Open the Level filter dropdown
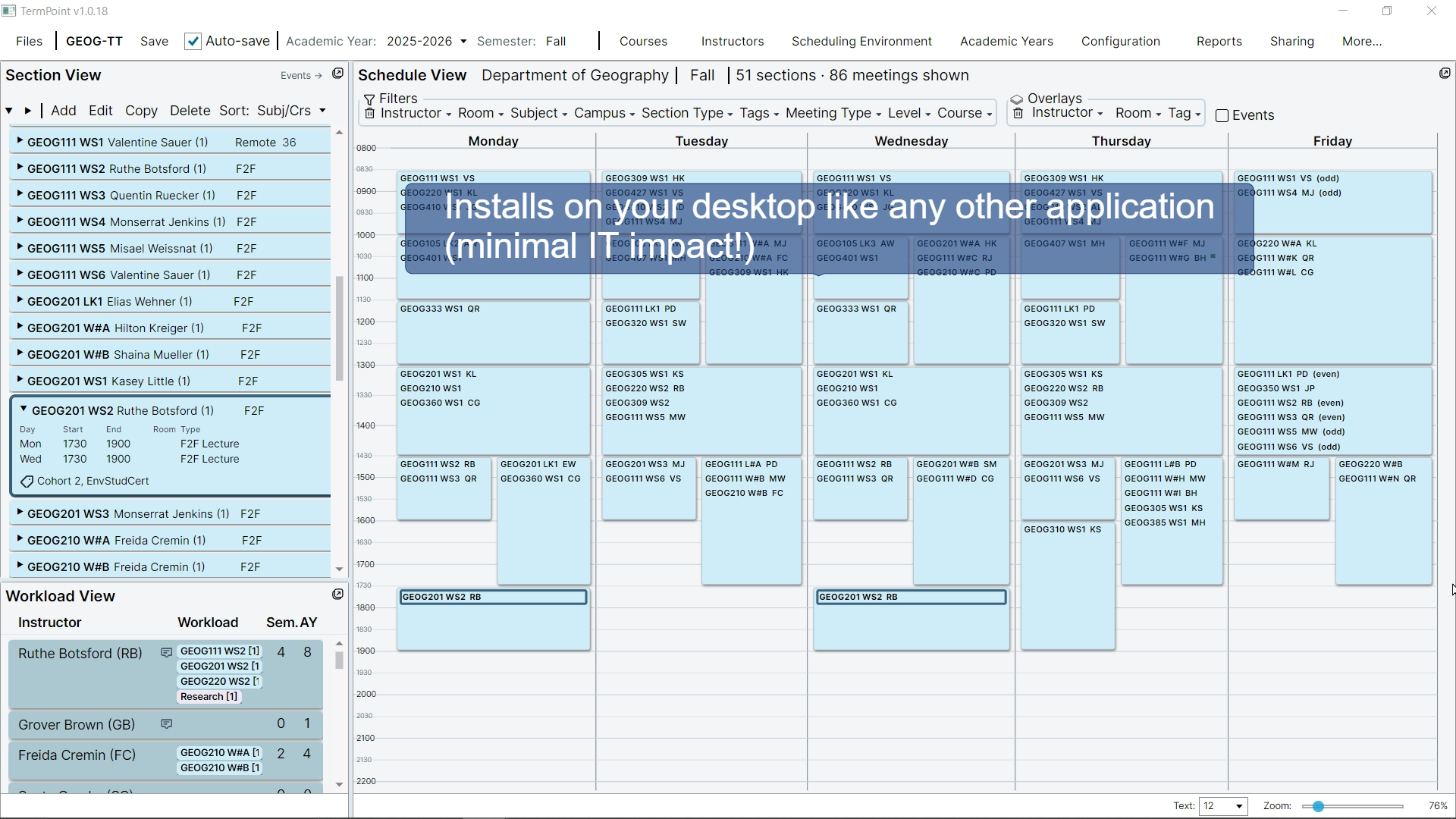Screen dimensions: 1456x819 (908, 114)
